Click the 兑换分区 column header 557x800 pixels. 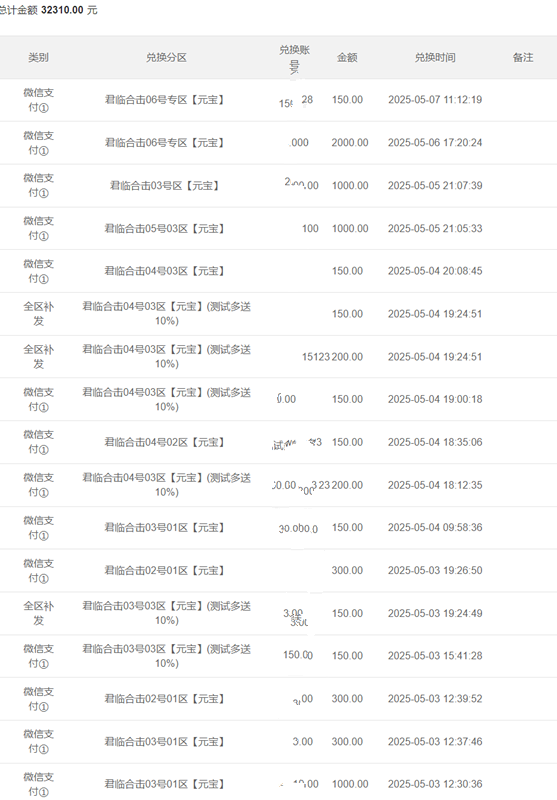166,58
